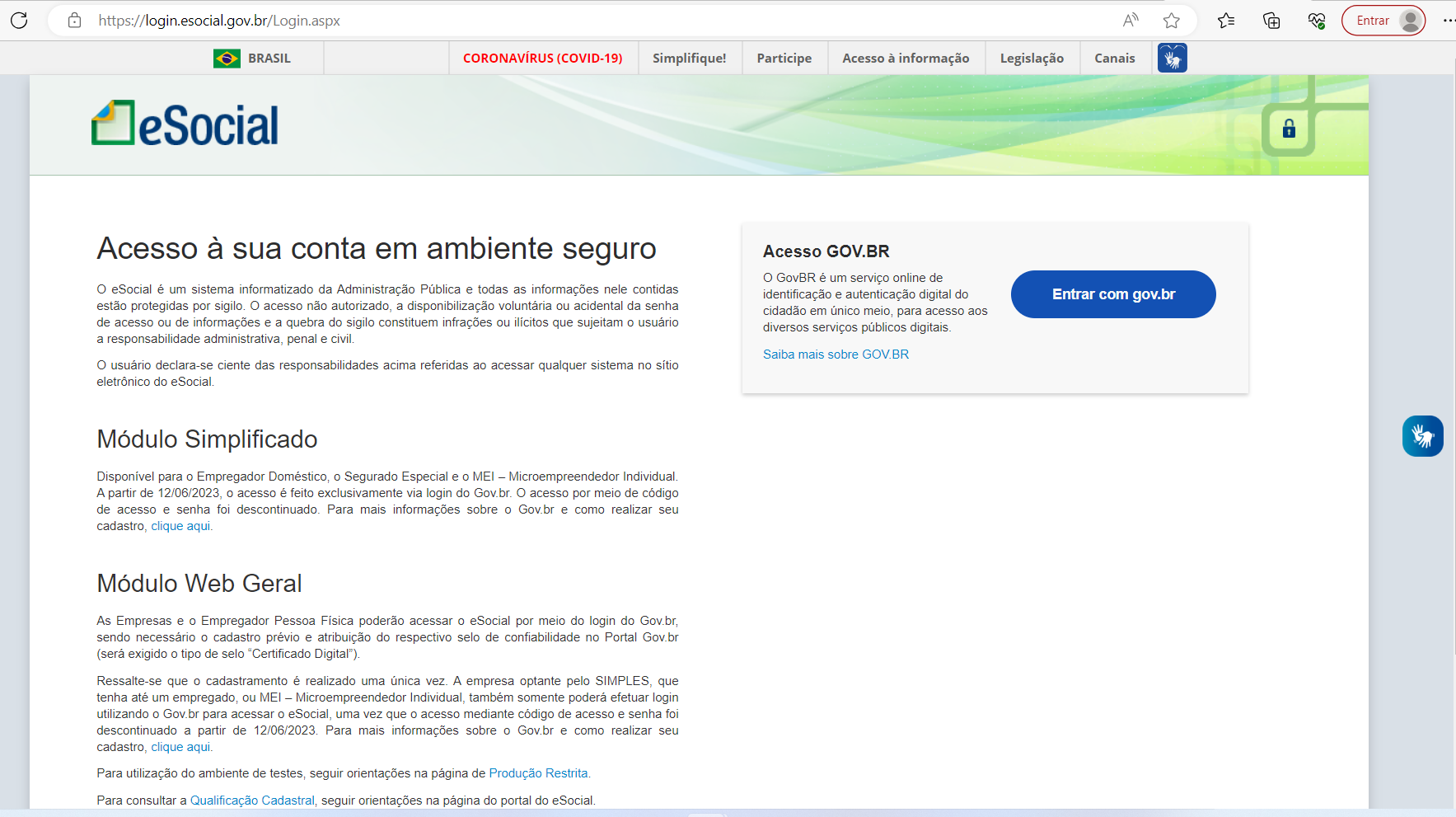Follow clique aqui link under Módulo Web Geral
This screenshot has height=817, width=1456.
tap(180, 747)
